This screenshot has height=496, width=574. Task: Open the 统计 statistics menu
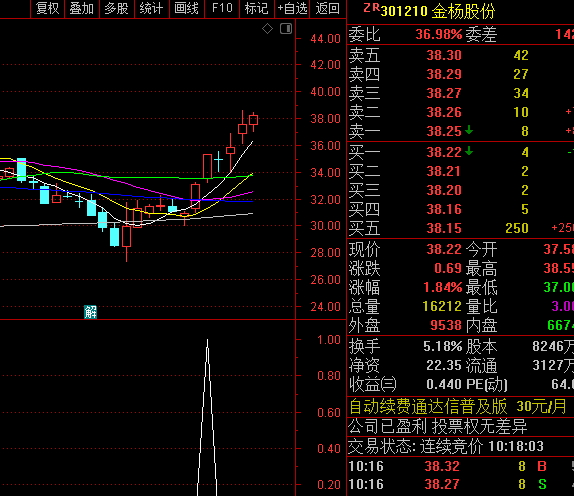(152, 8)
